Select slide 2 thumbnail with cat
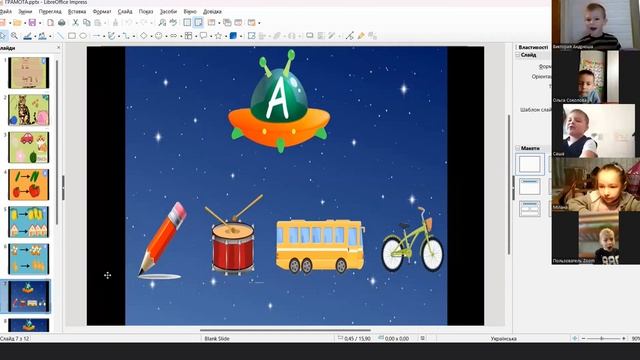640x360 pixels. (29, 110)
